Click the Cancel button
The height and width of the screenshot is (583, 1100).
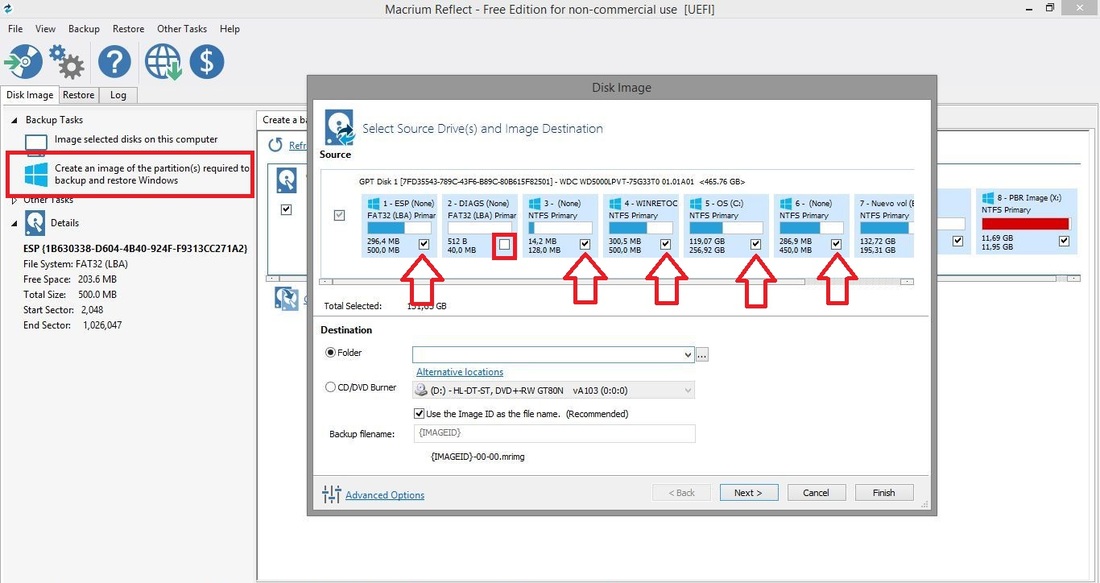816,492
